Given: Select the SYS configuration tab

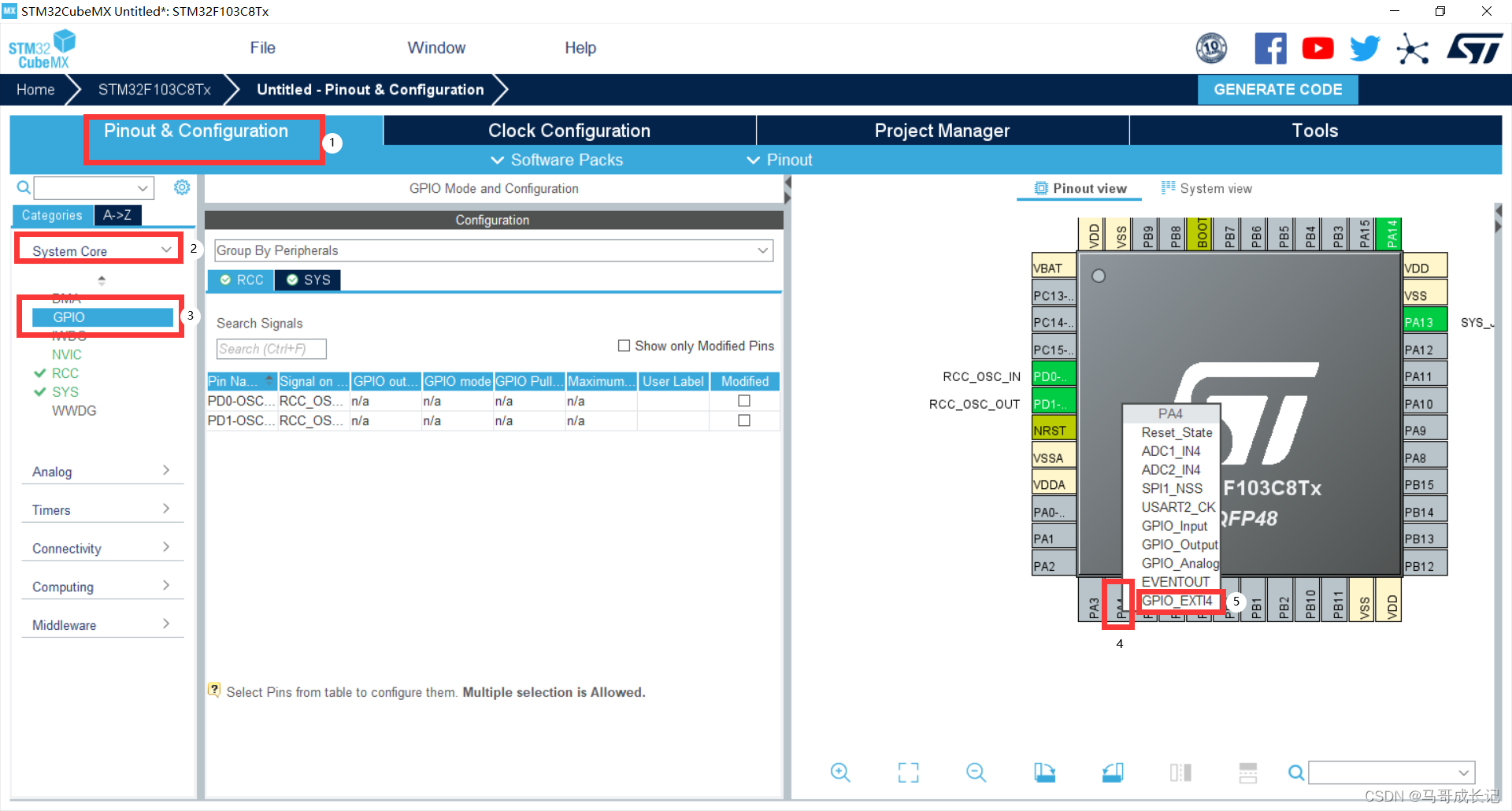Looking at the screenshot, I should click(x=308, y=280).
